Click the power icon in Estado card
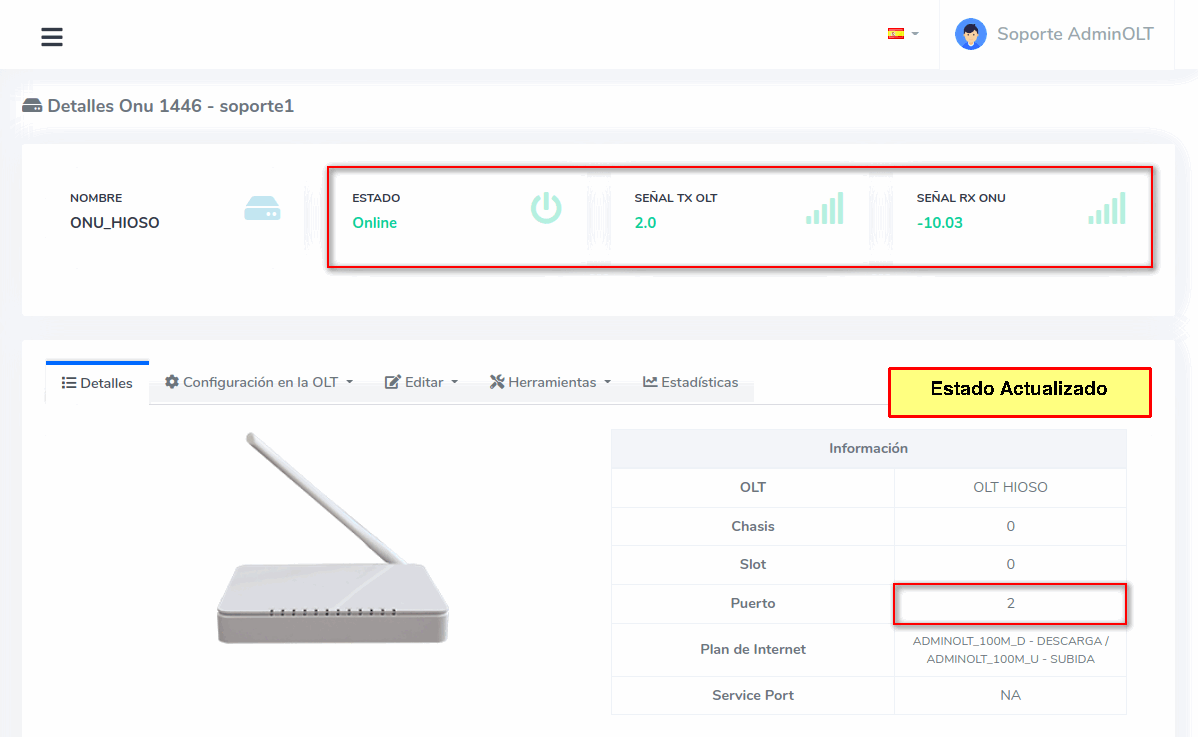Screen dimensions: 1198x737 (546, 208)
